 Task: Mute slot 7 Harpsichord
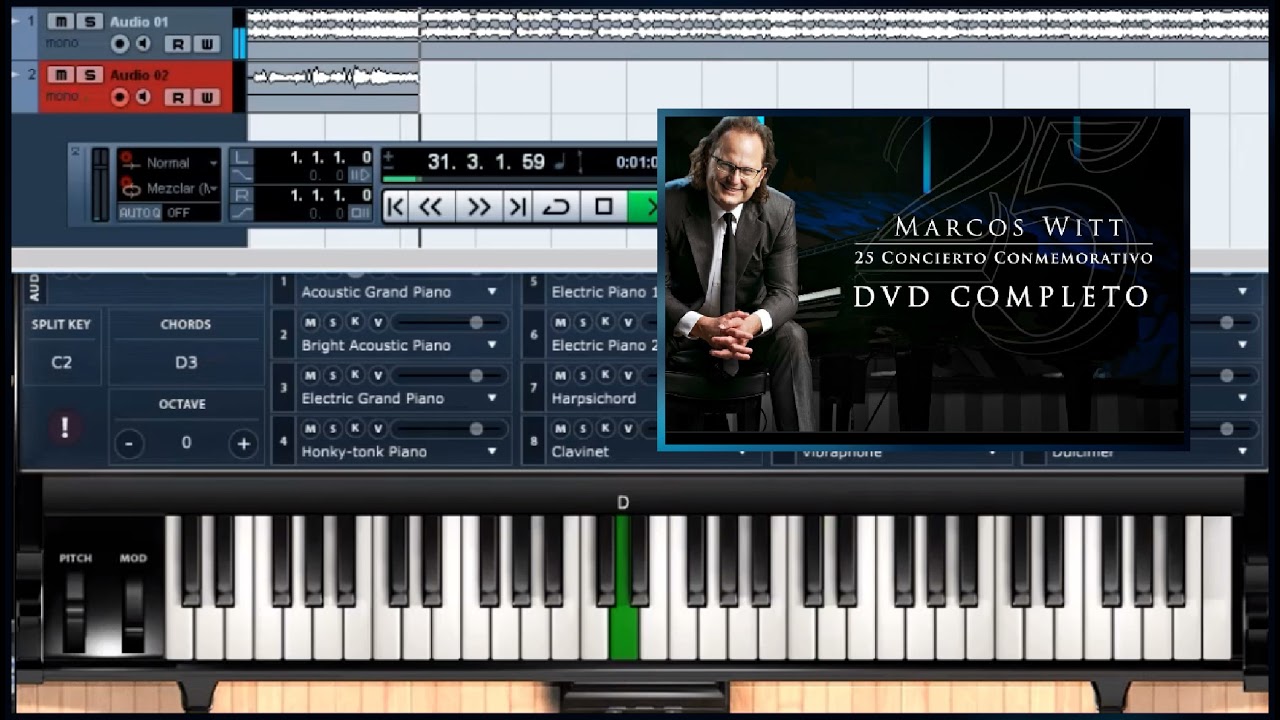tap(560, 375)
